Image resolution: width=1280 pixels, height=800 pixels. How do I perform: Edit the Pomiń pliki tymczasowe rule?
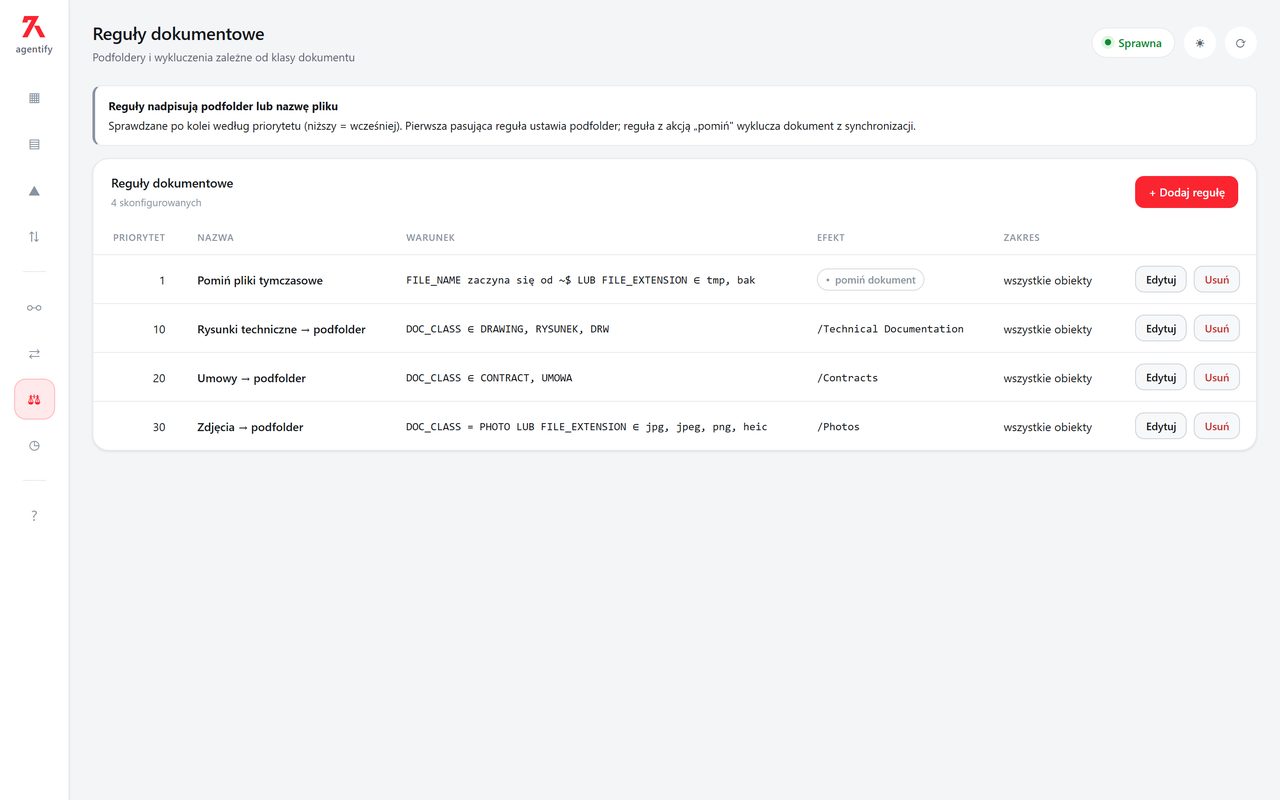[1161, 280]
